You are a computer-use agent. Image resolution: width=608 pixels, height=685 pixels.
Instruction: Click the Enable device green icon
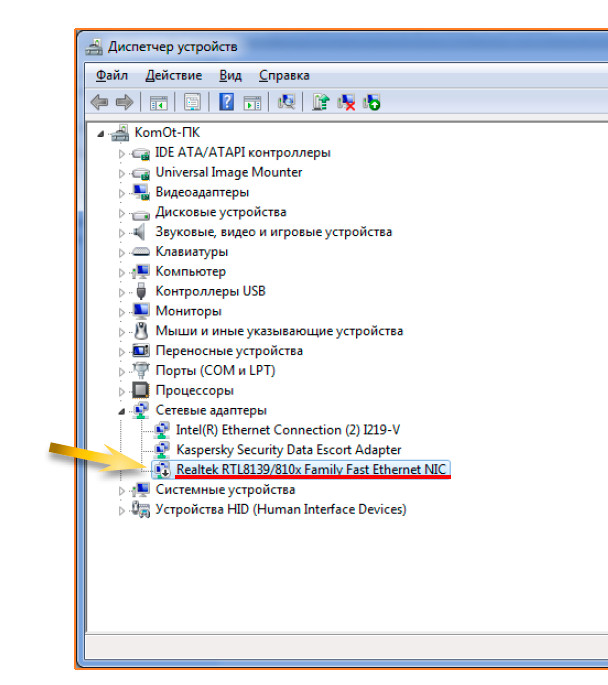point(372,102)
